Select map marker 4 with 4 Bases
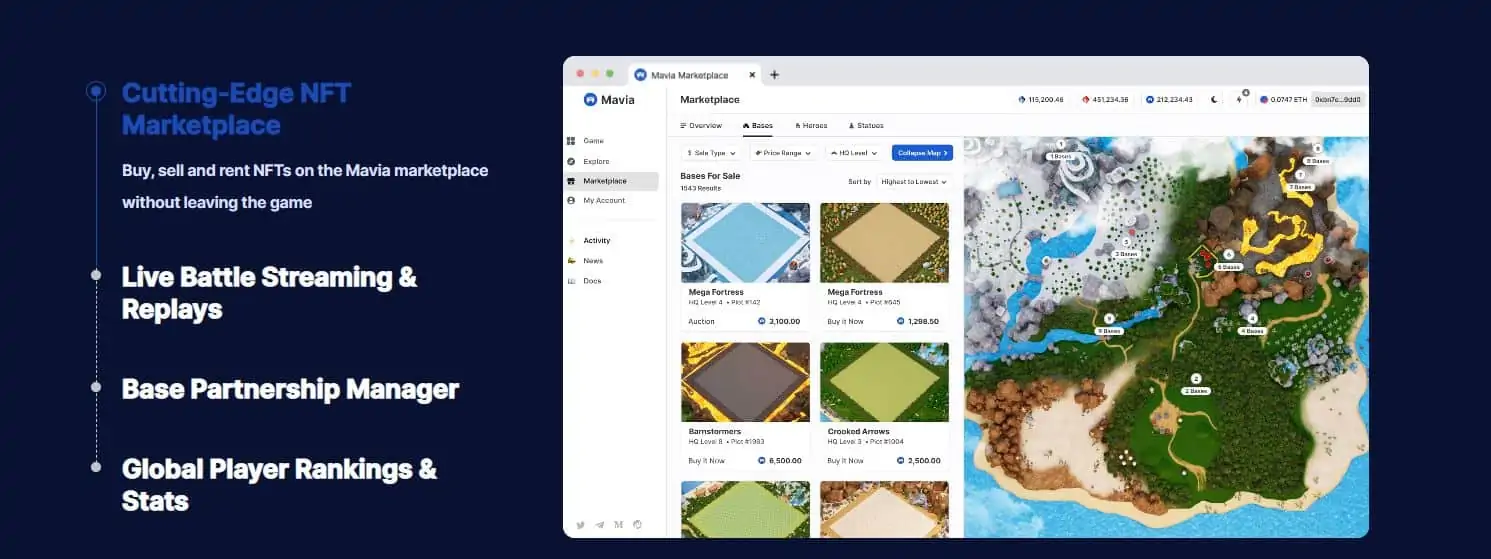Screen dimensions: 1491x559 pos(1252,324)
